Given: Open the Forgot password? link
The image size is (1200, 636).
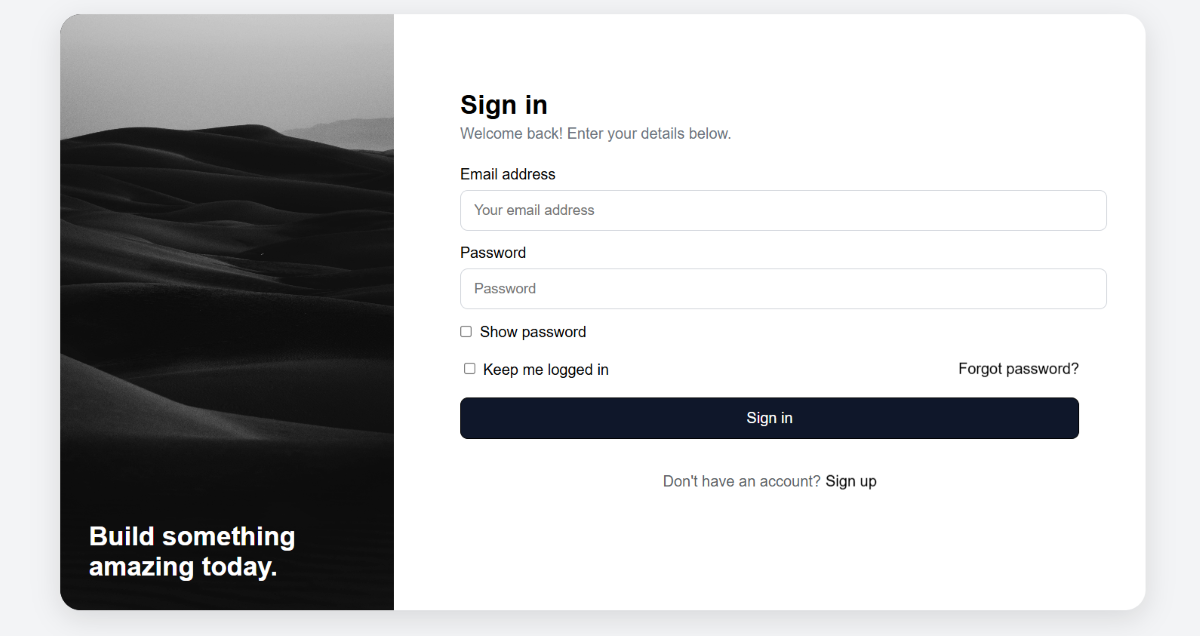Looking at the screenshot, I should click(x=1018, y=369).
